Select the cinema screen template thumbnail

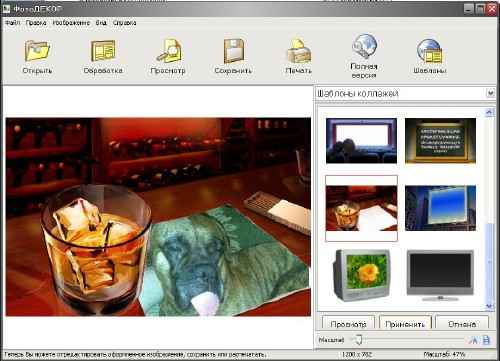(361, 141)
